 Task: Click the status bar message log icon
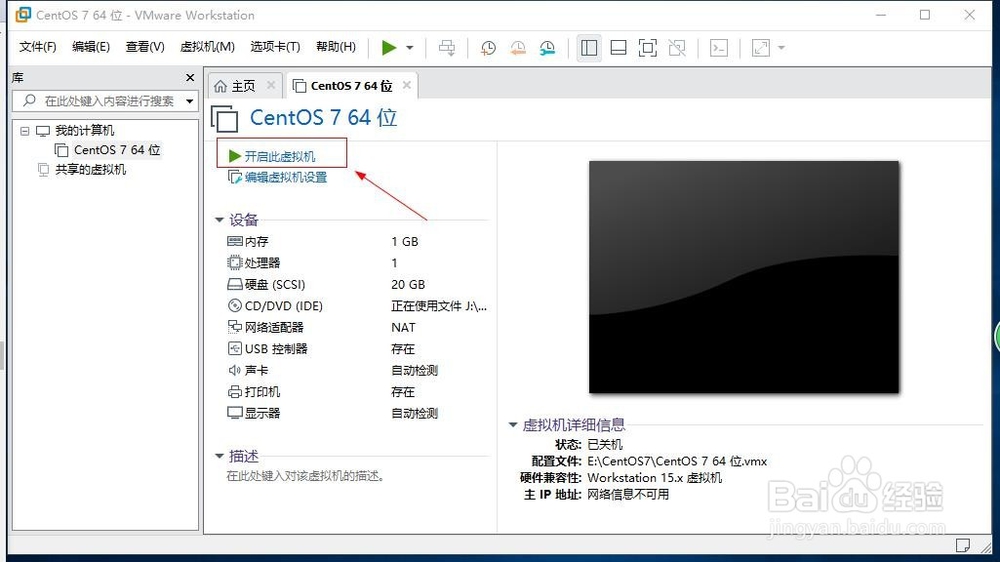[962, 545]
